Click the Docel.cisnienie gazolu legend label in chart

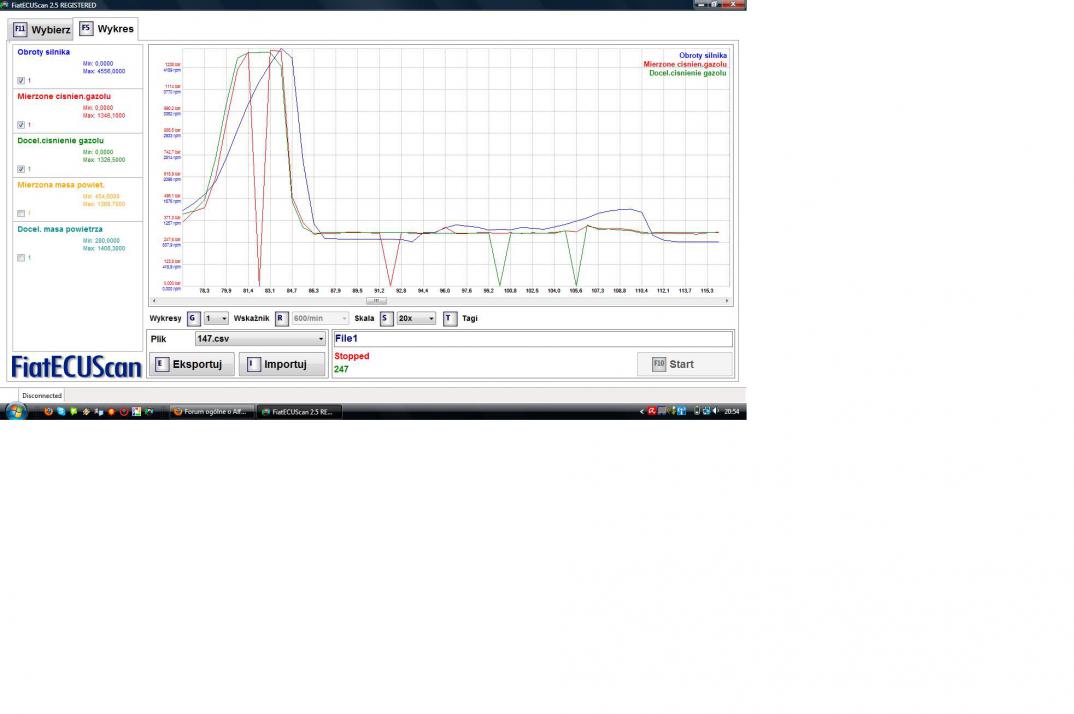click(688, 73)
